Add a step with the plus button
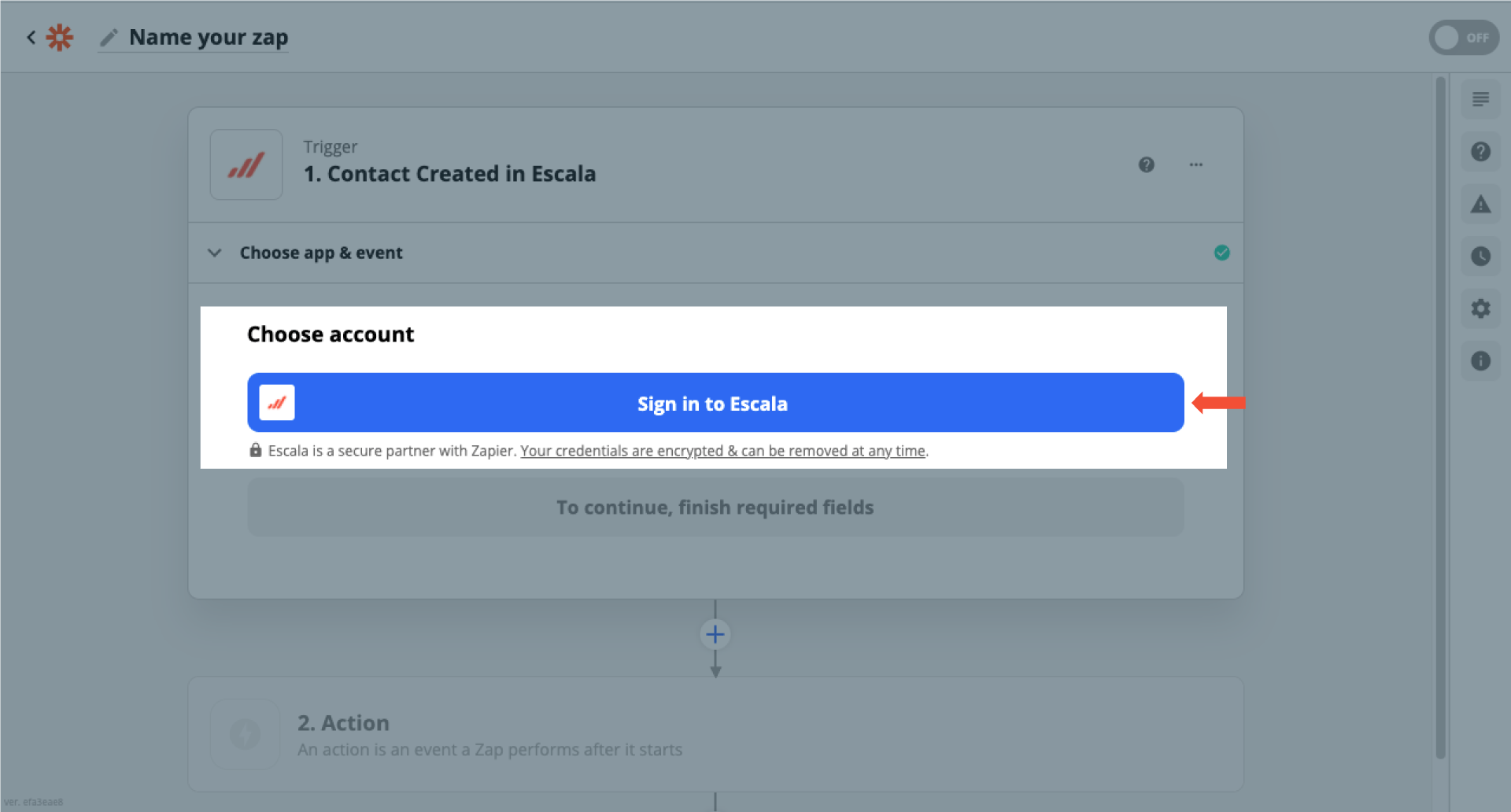 (715, 634)
